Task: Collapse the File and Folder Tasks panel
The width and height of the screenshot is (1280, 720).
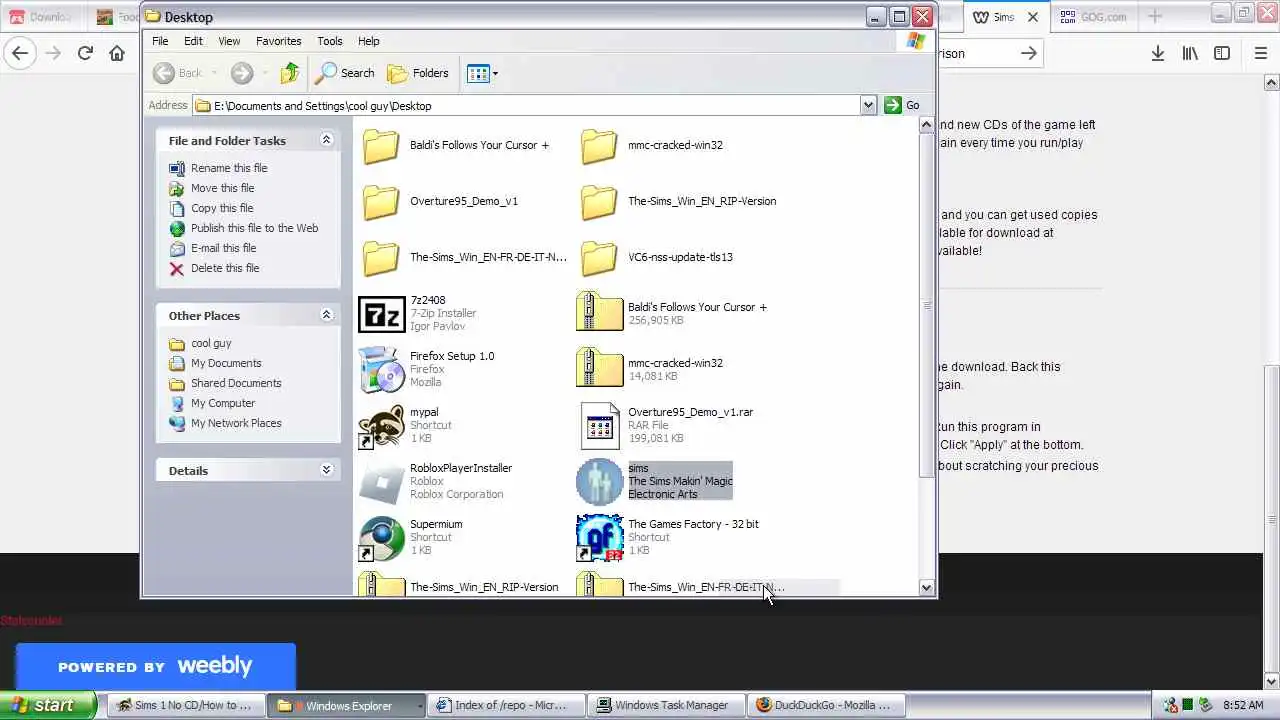Action: [326, 140]
